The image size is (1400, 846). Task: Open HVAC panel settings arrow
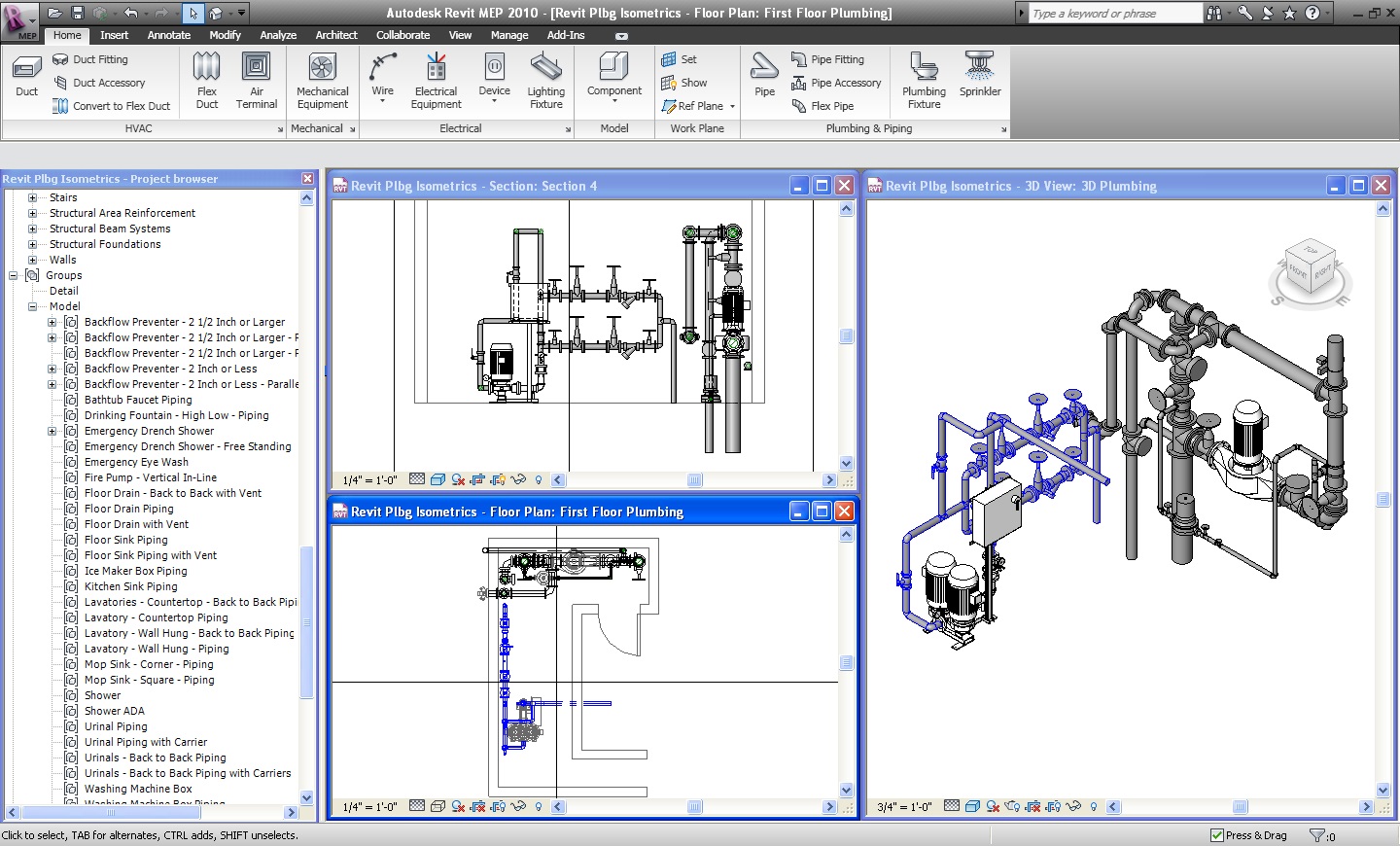tap(280, 128)
